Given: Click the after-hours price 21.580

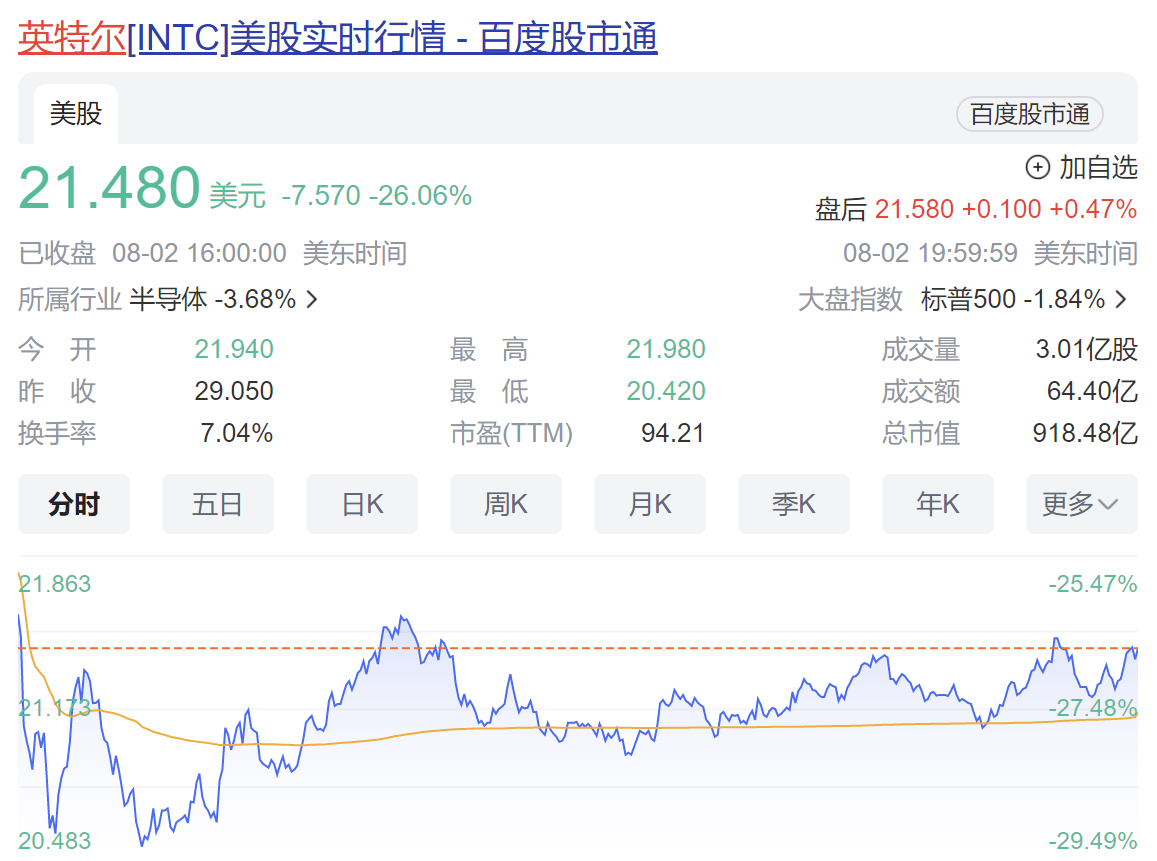Looking at the screenshot, I should pos(914,209).
